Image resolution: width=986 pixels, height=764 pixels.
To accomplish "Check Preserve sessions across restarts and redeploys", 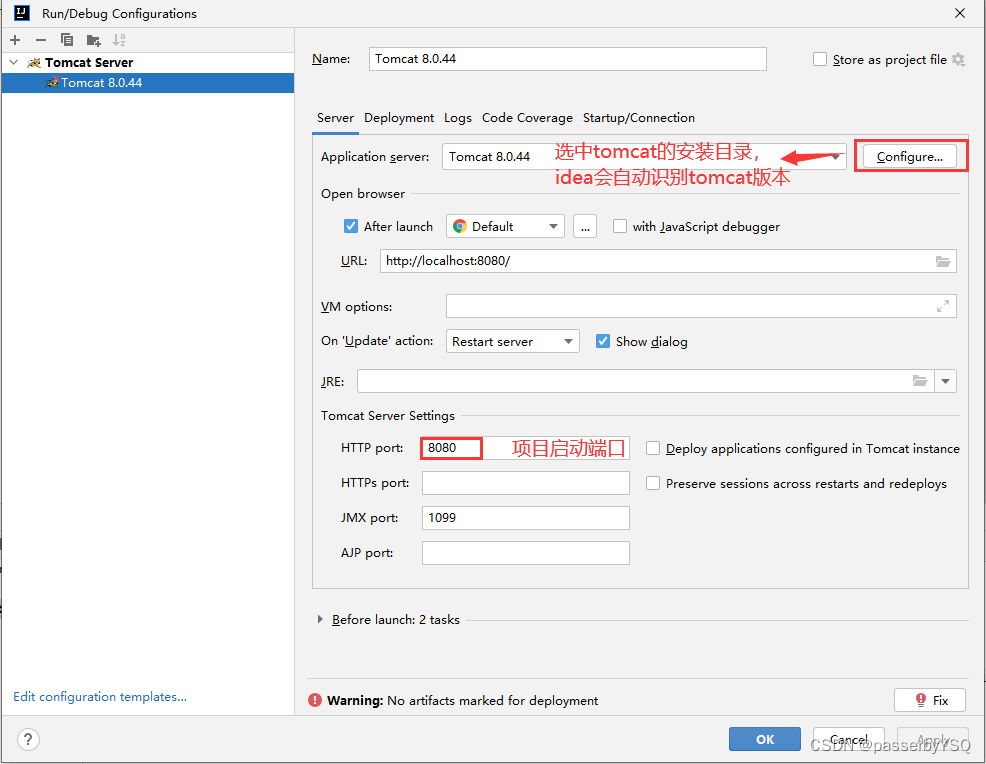I will pos(653,483).
